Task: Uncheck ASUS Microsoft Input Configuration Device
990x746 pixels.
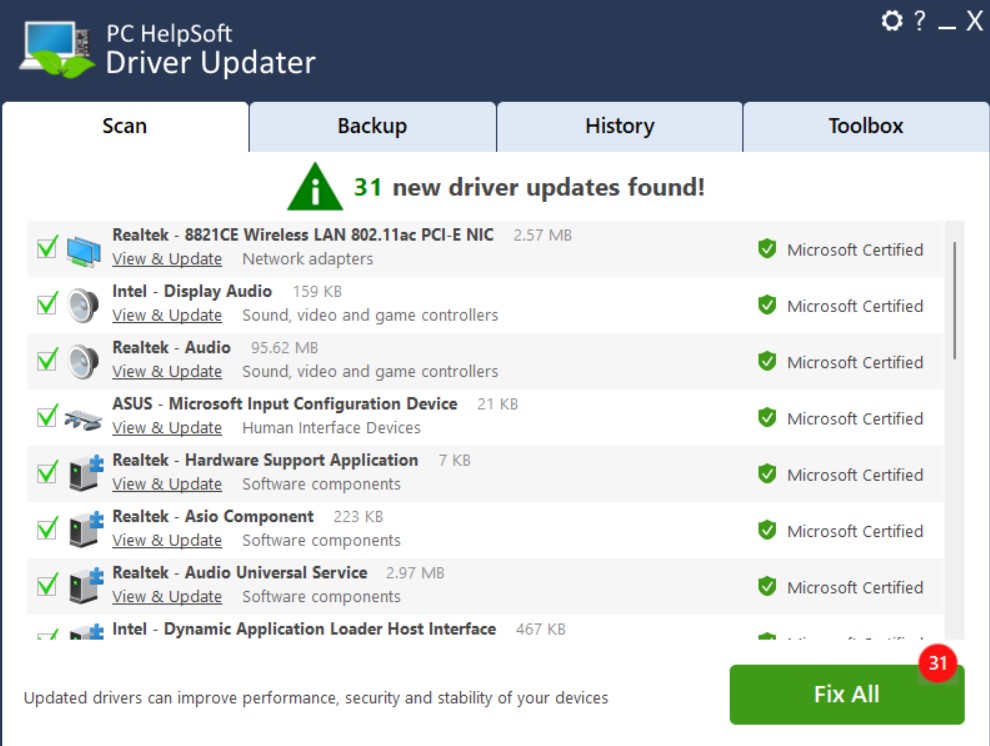Action: (x=47, y=416)
